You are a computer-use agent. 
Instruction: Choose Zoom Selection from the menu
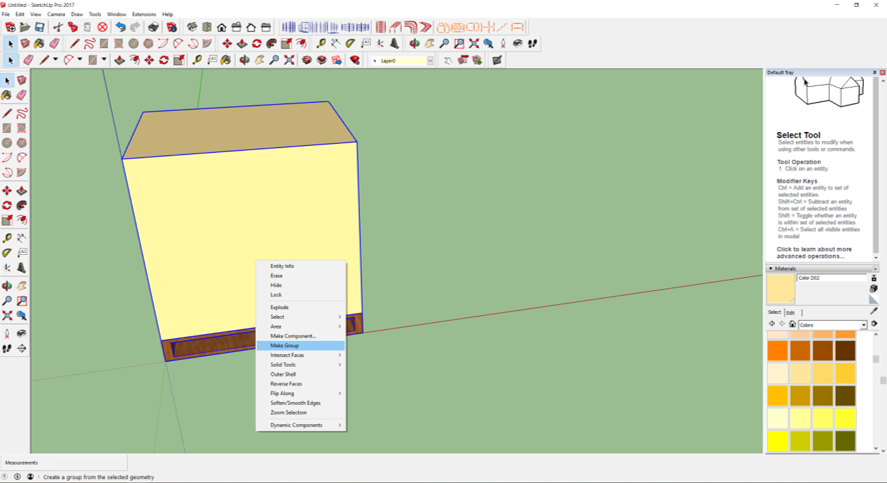pyautogui.click(x=301, y=413)
